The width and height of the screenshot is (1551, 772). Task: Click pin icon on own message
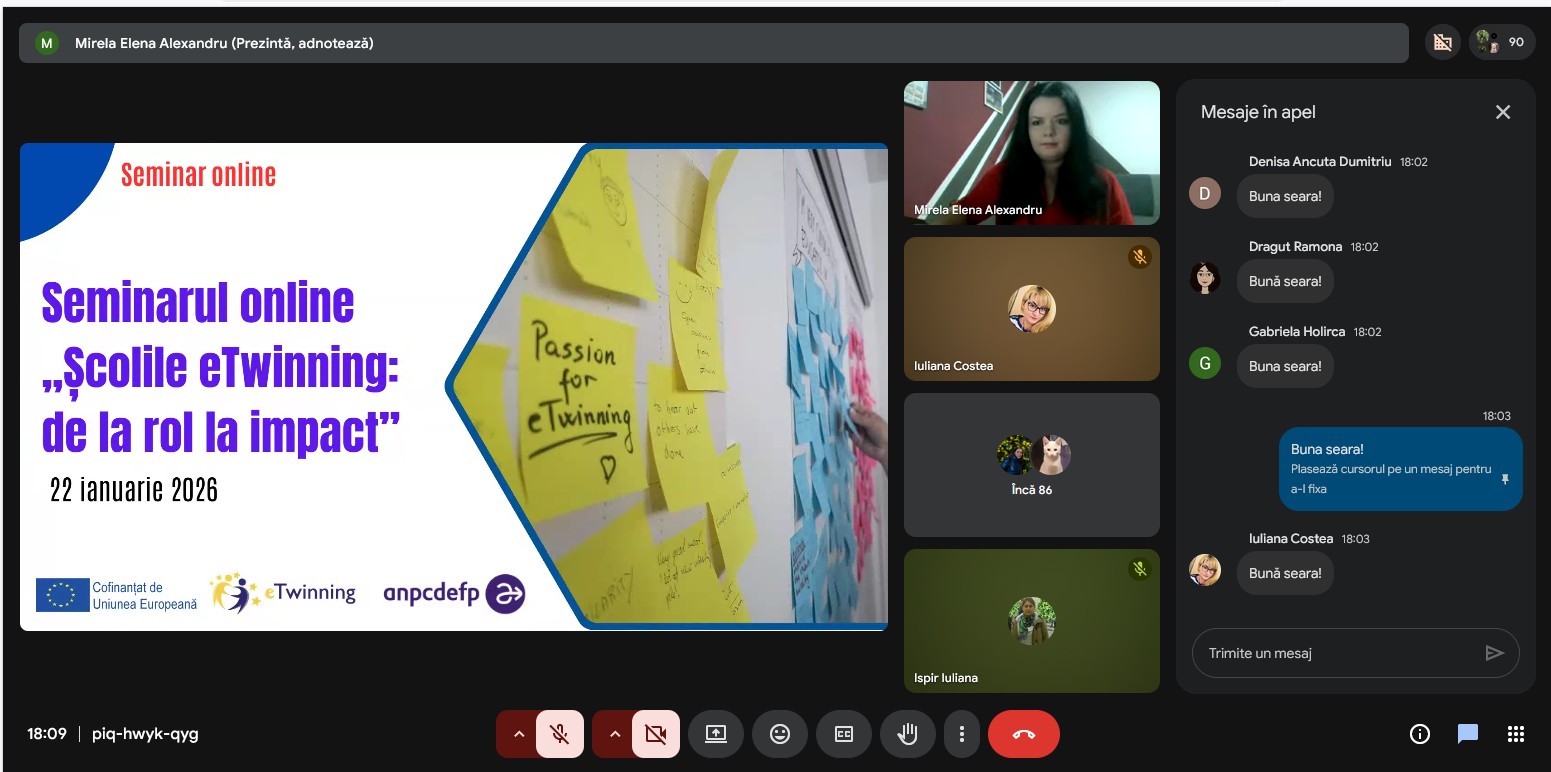(1505, 480)
